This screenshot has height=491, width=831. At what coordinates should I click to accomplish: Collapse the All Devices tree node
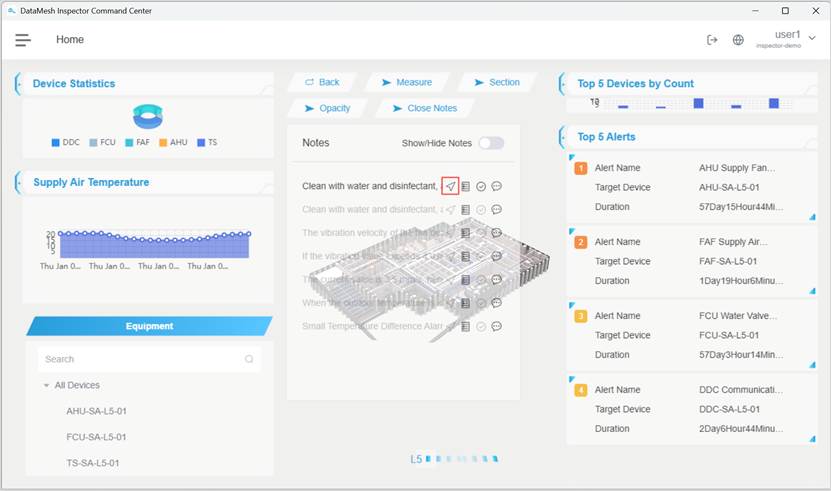[x=46, y=386]
